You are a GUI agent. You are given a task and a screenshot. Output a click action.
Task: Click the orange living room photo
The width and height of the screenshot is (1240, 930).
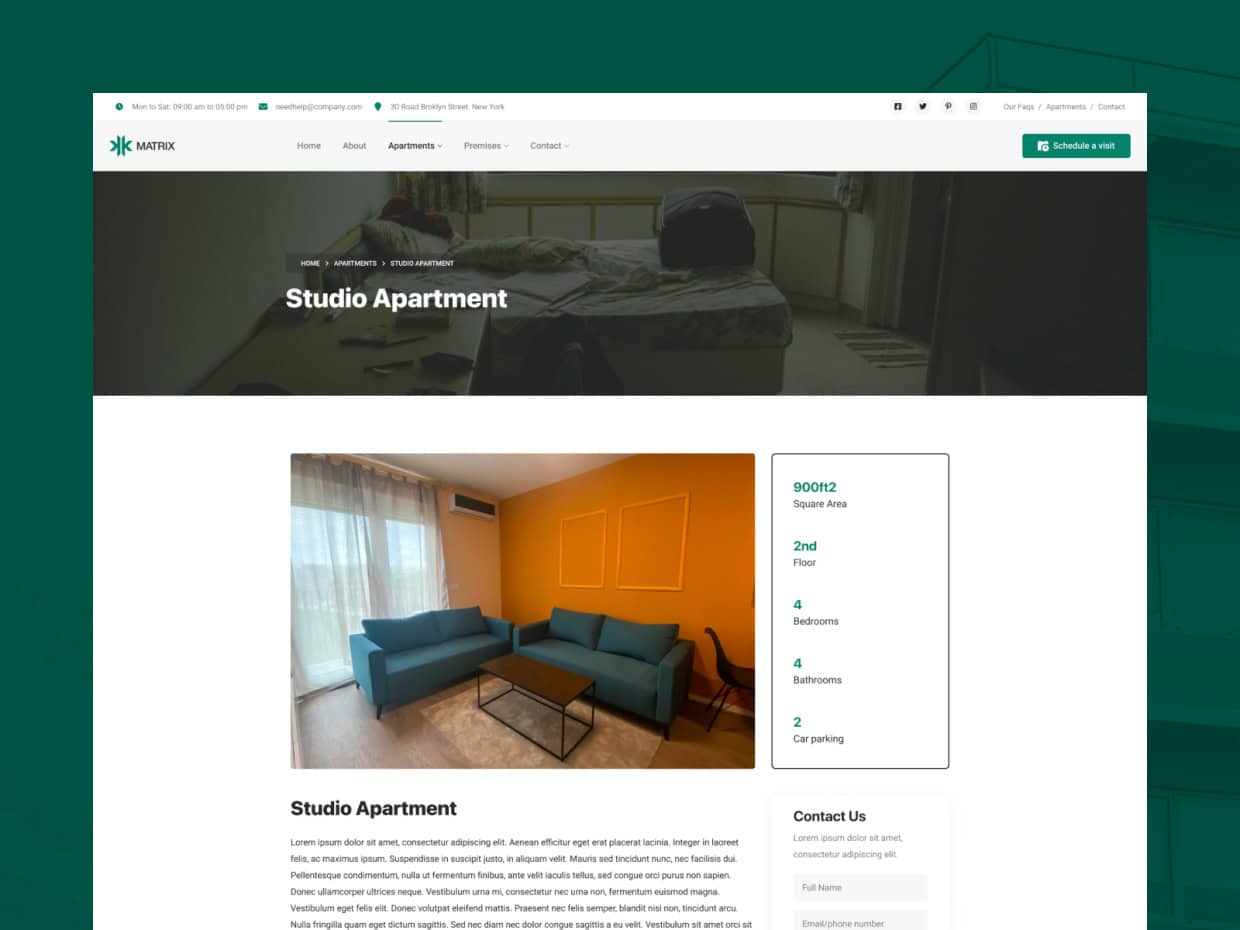point(522,611)
